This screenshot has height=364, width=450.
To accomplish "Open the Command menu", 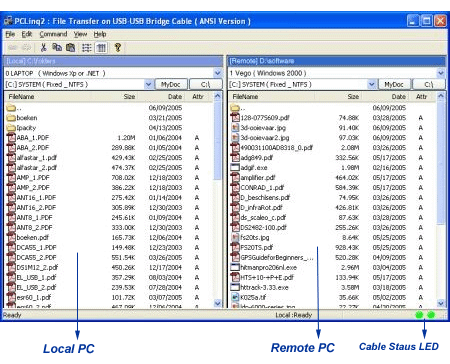I will 53,34.
